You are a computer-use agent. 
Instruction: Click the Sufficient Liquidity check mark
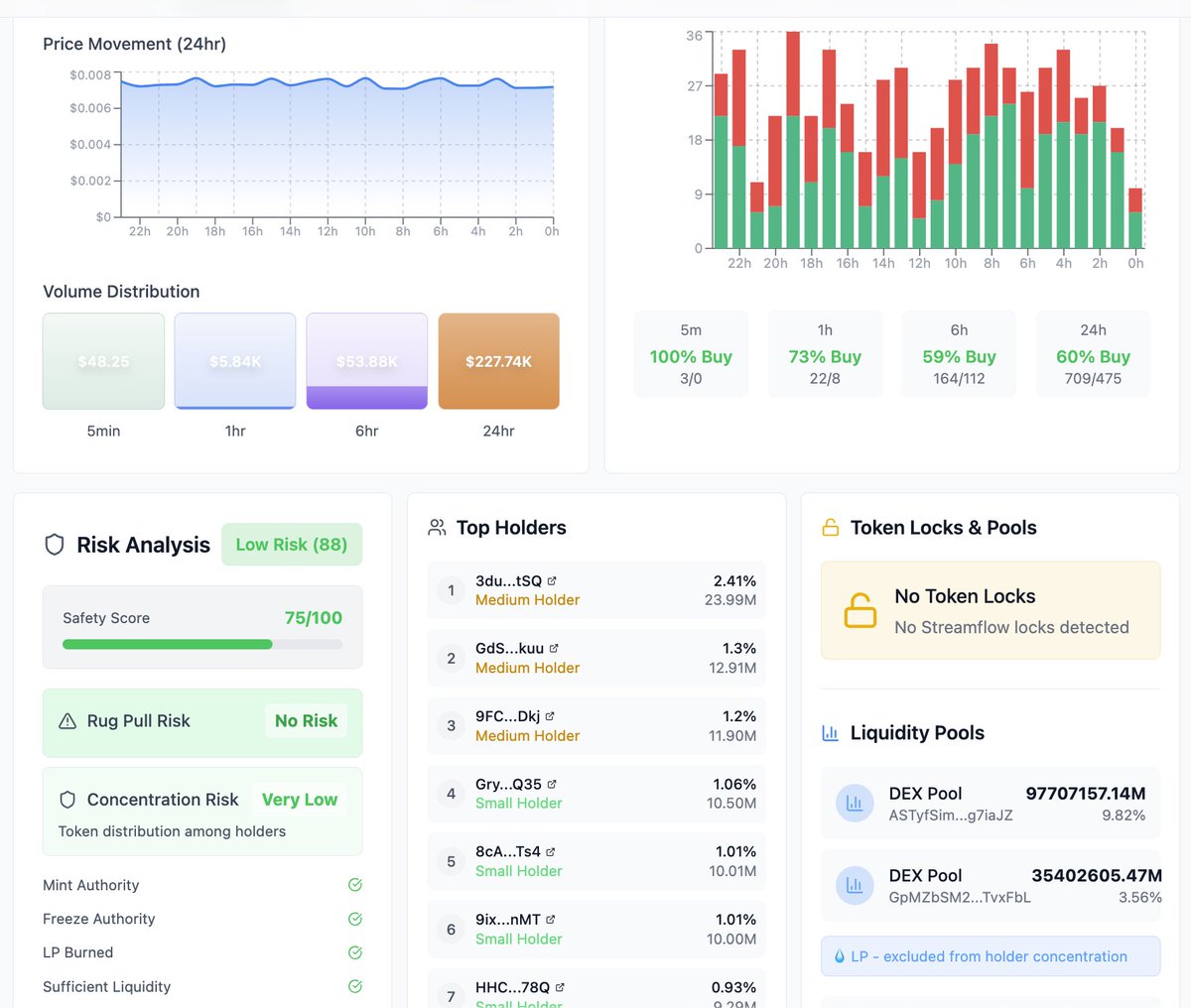[355, 986]
